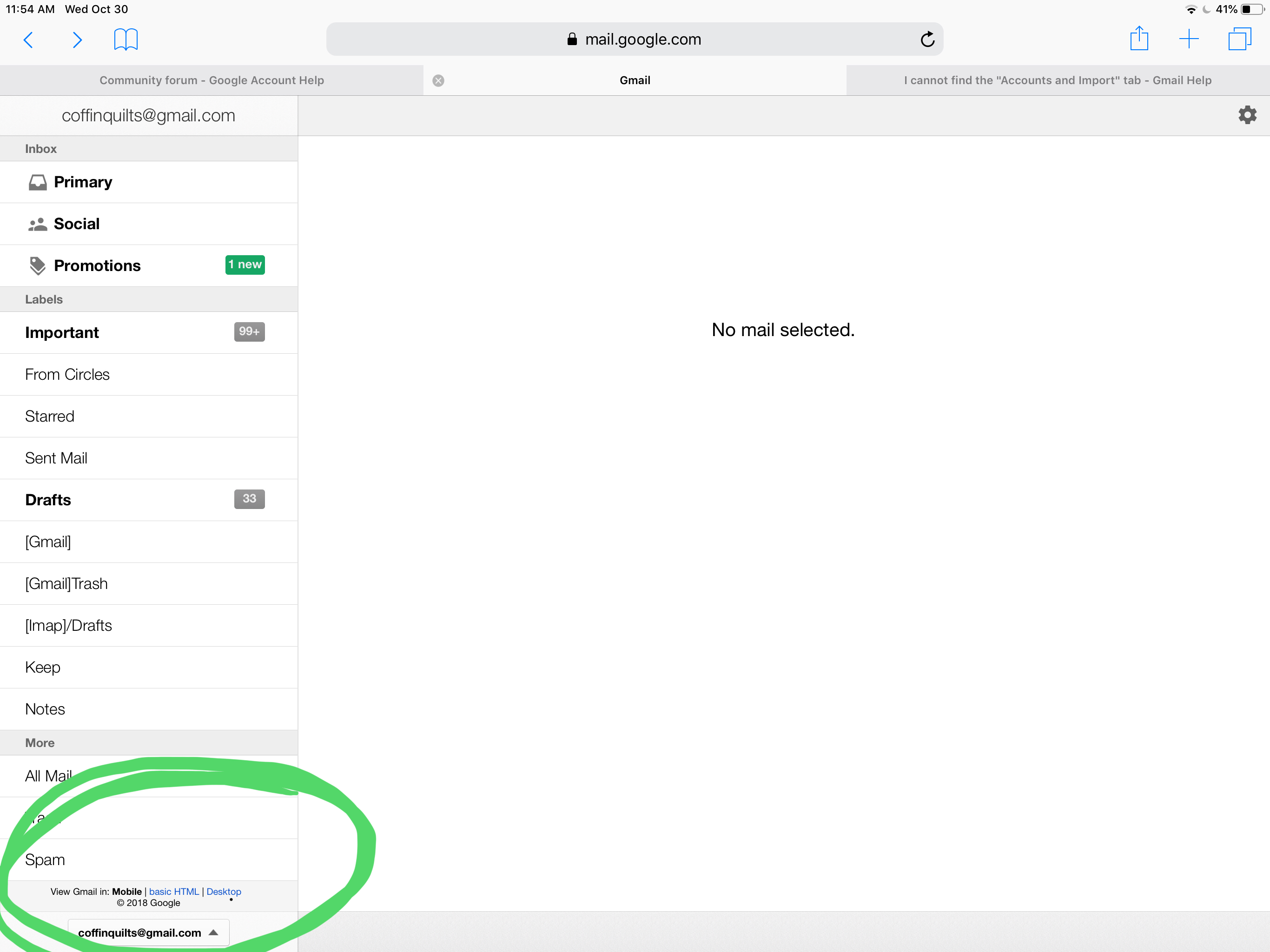
Task: Reload the page with the refresh icon
Action: 928,39
